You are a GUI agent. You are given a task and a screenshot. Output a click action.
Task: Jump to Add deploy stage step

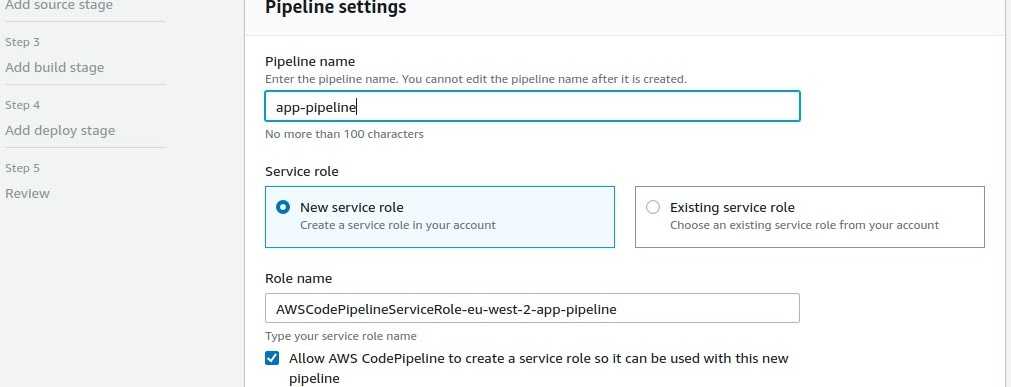pyautogui.click(x=60, y=130)
